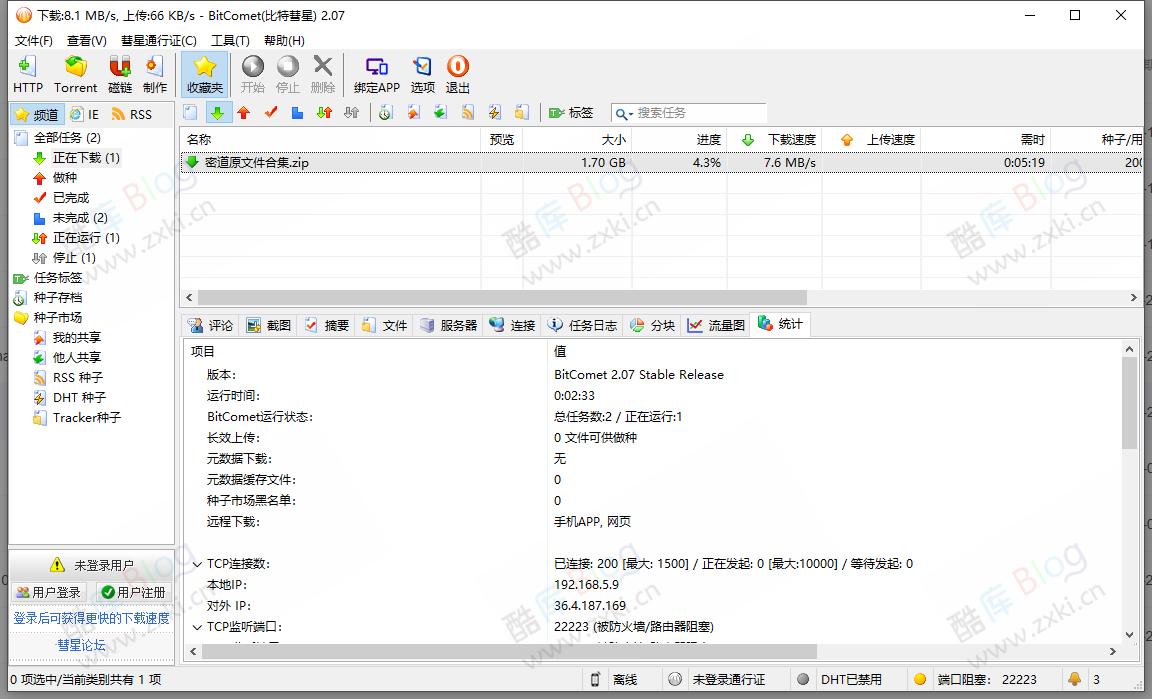Collapse the TCP监听端口 section
Viewport: 1152px width, 699px height.
coord(196,626)
